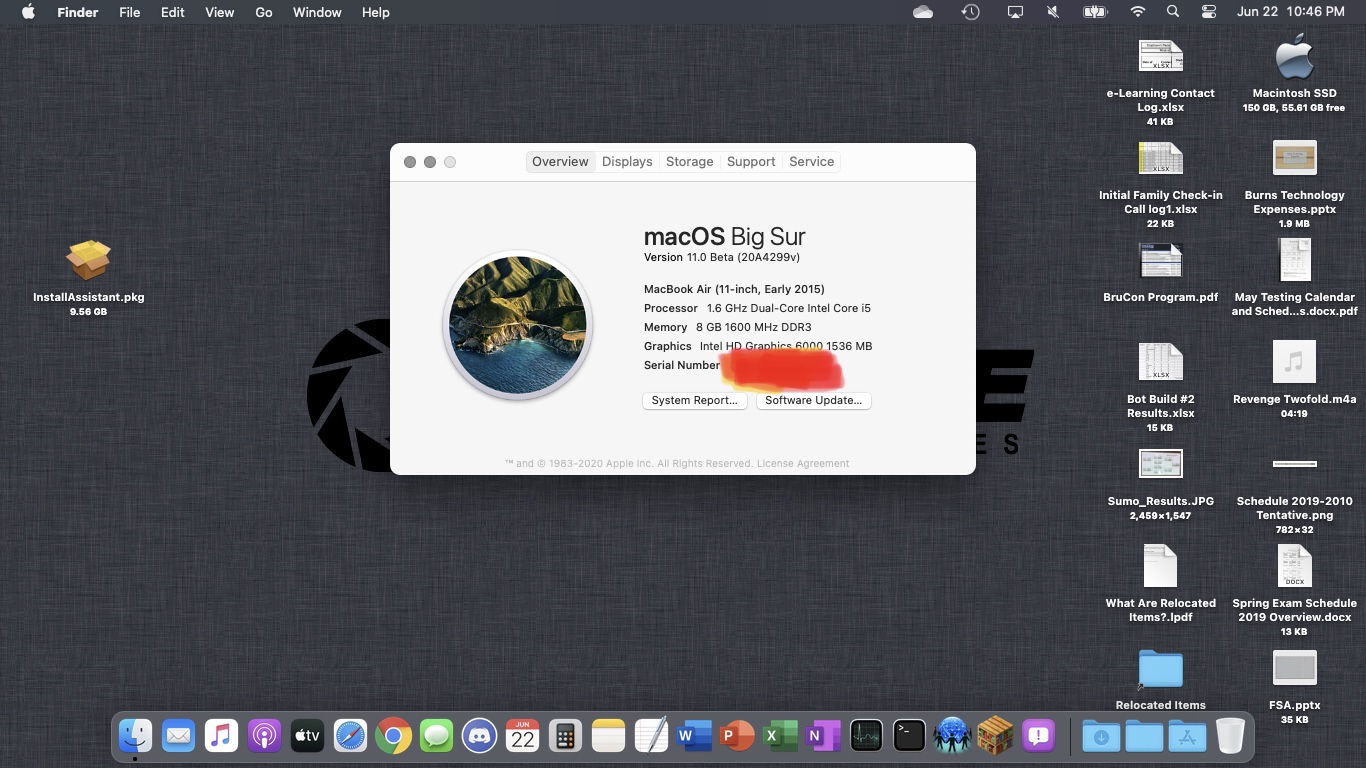Click the muted volume icon

click(1053, 12)
